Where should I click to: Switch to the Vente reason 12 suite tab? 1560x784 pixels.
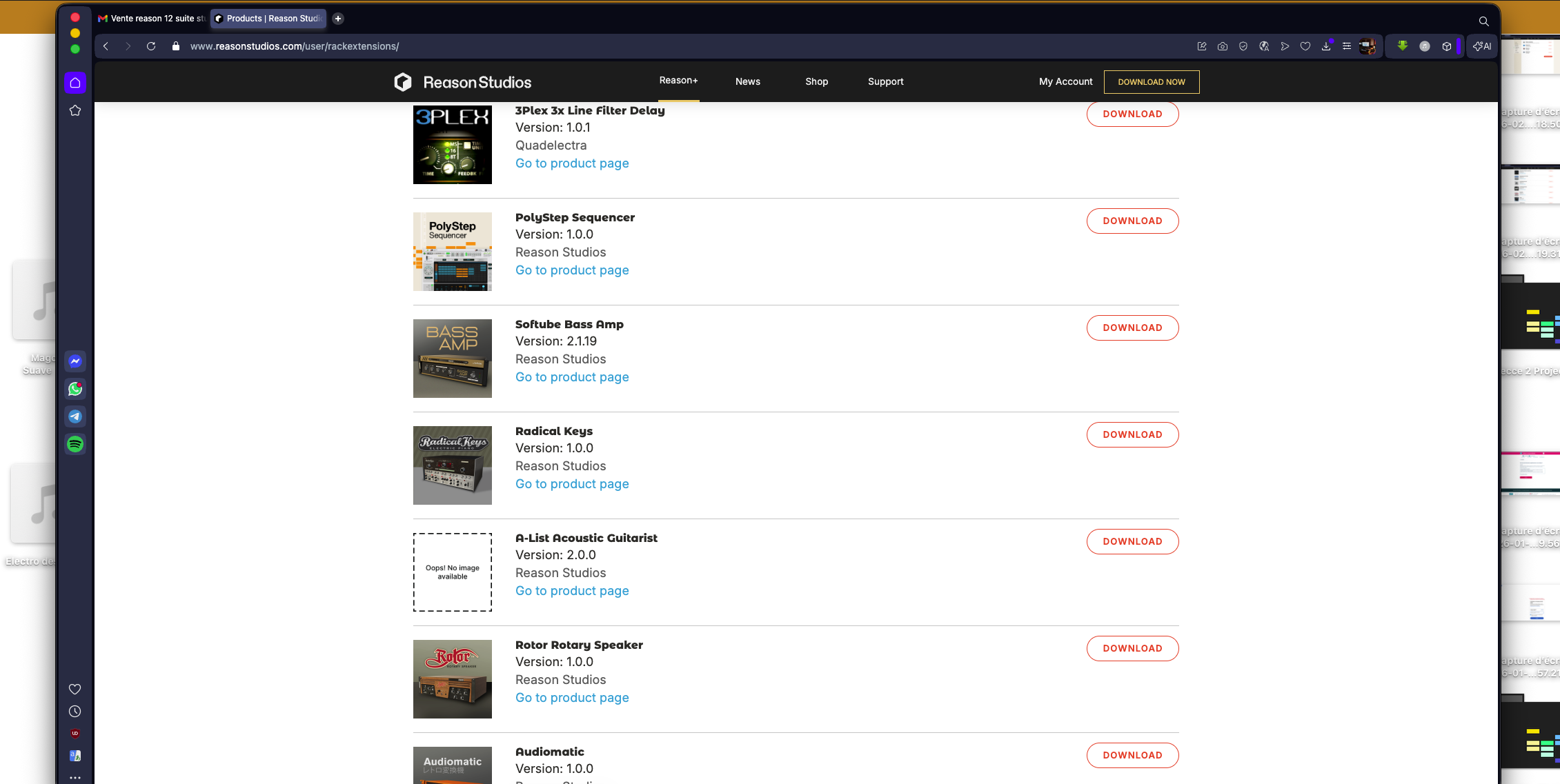tap(152, 19)
